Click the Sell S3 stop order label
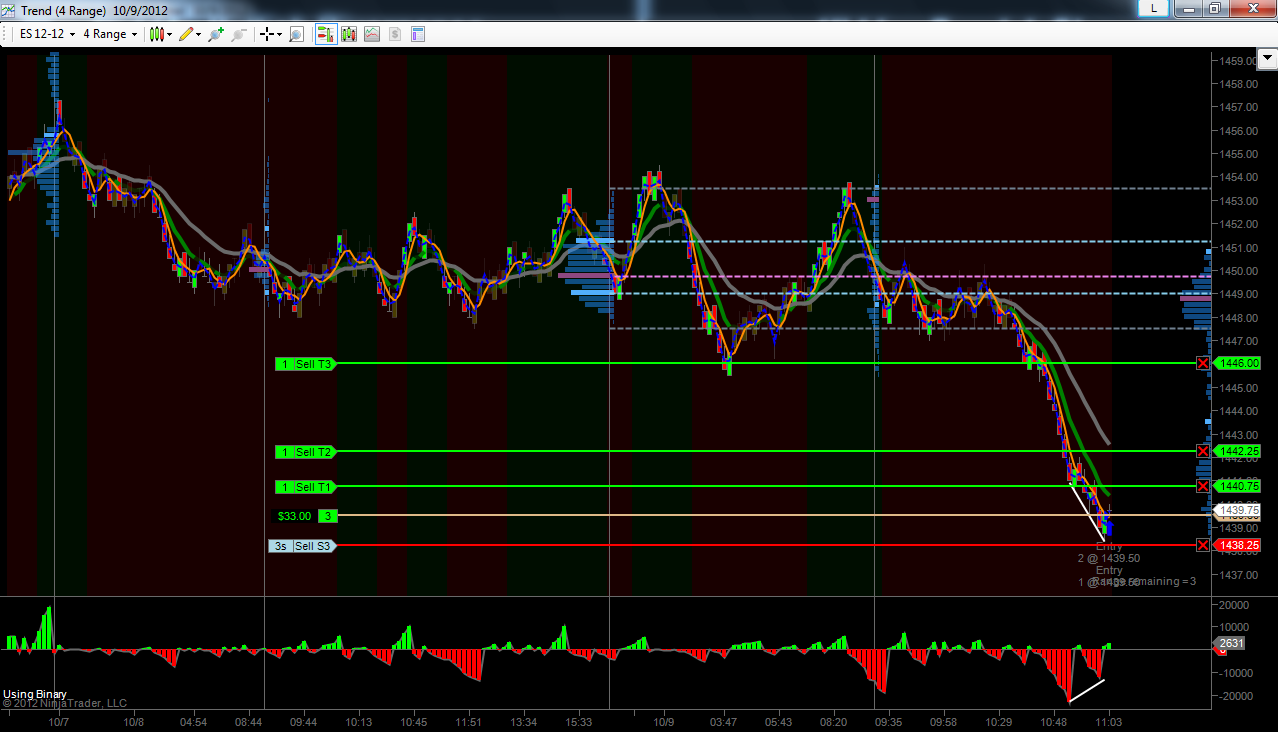Screen dimensions: 1278x732 (x=314, y=546)
